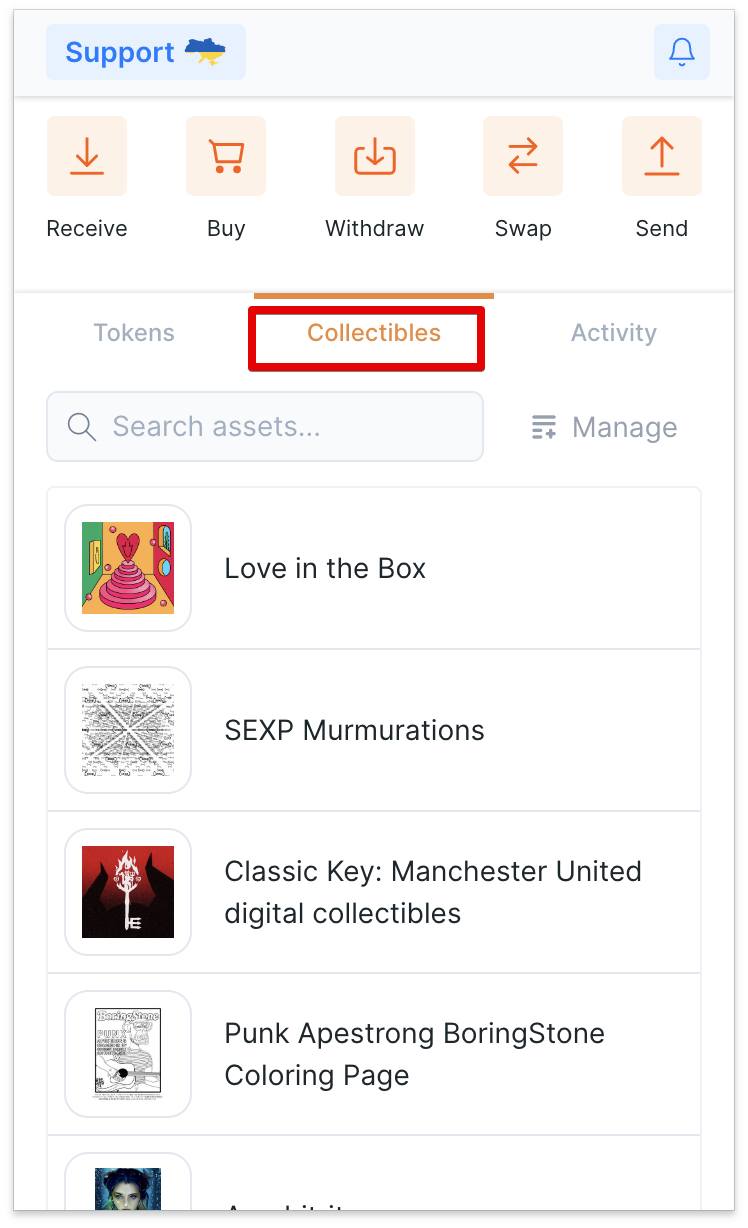The width and height of the screenshot is (748, 1228).
Task: Click the Support button
Action: [x=146, y=52]
